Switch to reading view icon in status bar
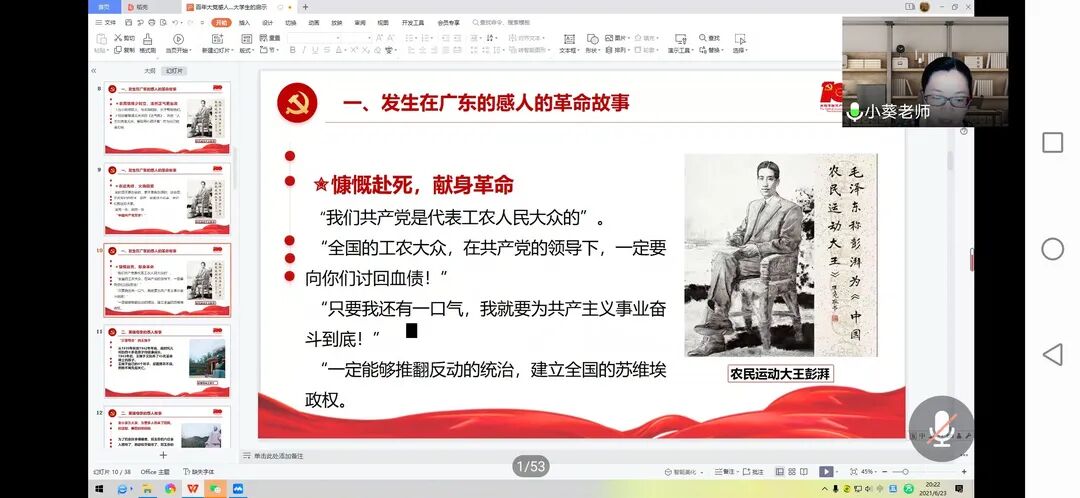 coord(803,472)
